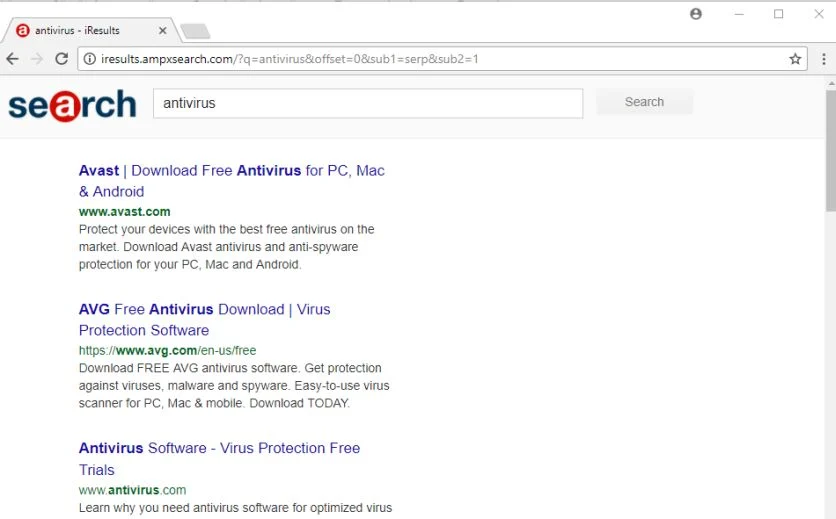Click the https://www.avg.com/en-us/free URL
The image size is (836, 519).
click(x=167, y=350)
